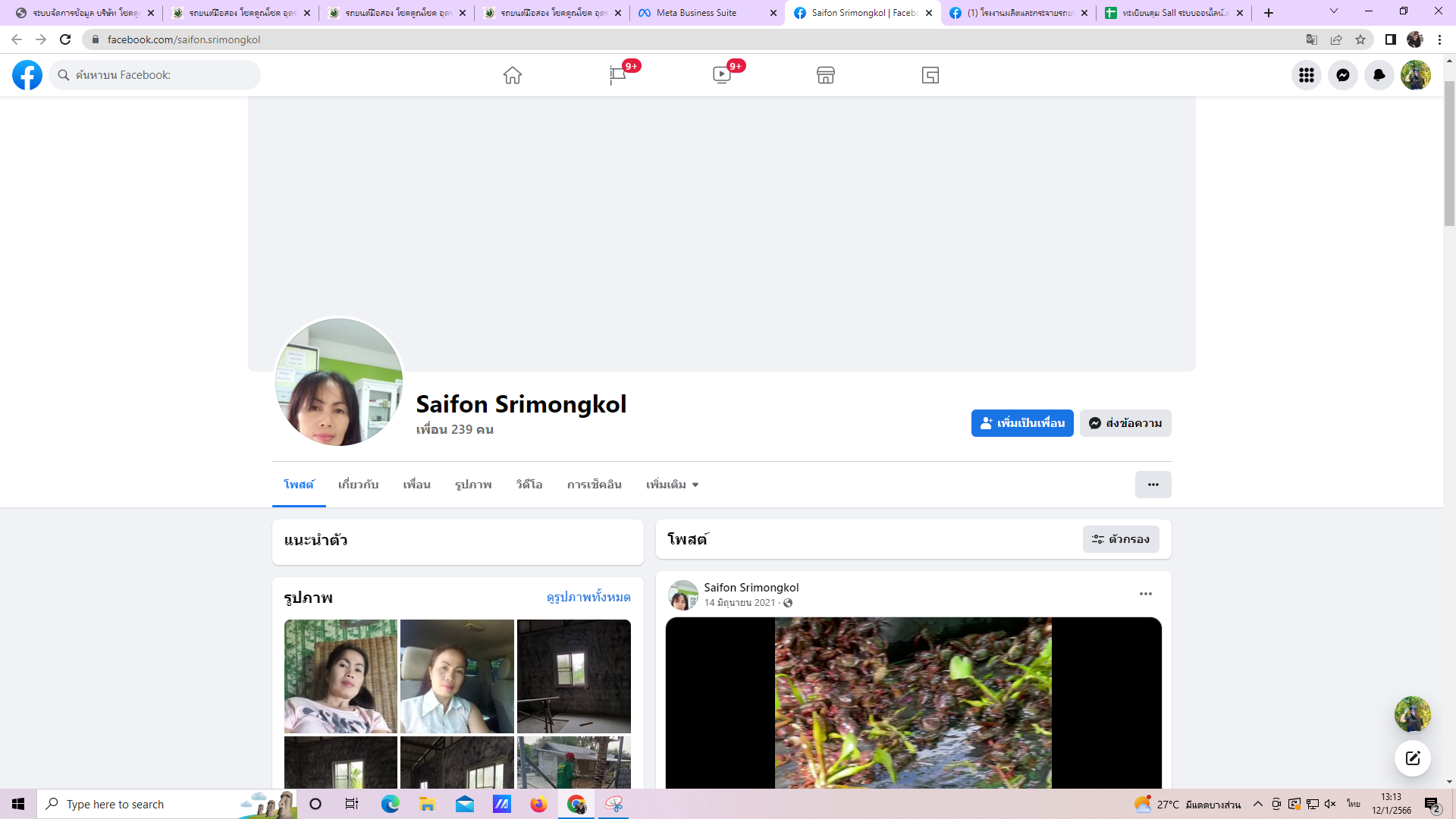
Task: Open the post's three-dot options menu
Action: click(x=1146, y=594)
